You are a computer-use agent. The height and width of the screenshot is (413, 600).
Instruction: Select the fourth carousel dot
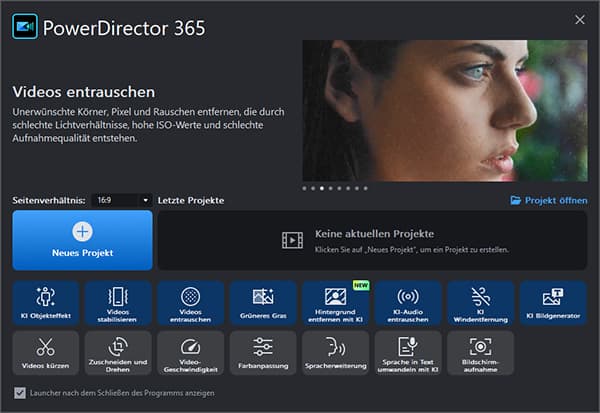(331, 188)
